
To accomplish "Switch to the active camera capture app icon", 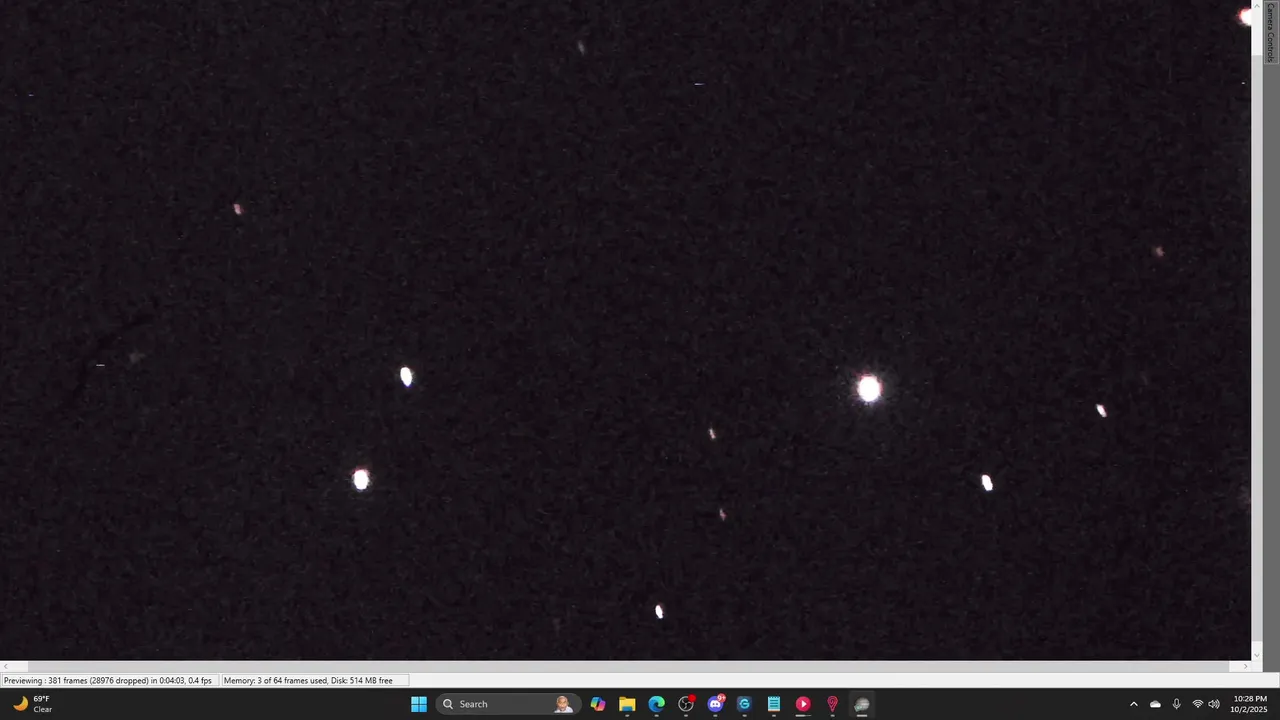I will point(862,704).
